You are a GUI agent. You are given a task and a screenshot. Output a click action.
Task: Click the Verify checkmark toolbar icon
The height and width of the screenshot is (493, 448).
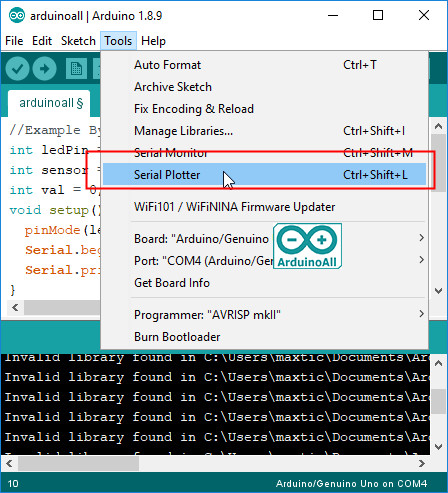pos(17,69)
